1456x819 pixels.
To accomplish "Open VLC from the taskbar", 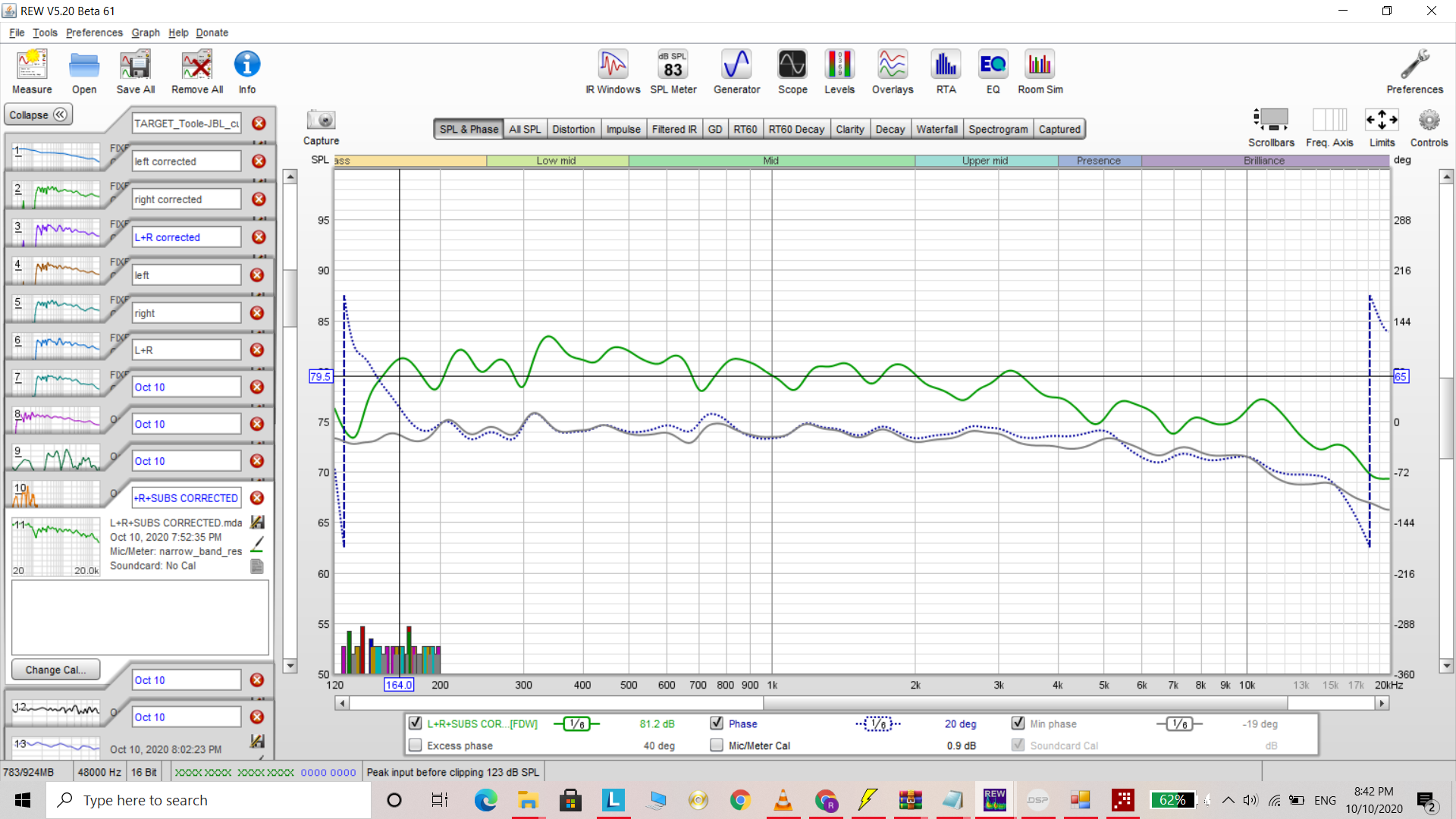I will 783,800.
